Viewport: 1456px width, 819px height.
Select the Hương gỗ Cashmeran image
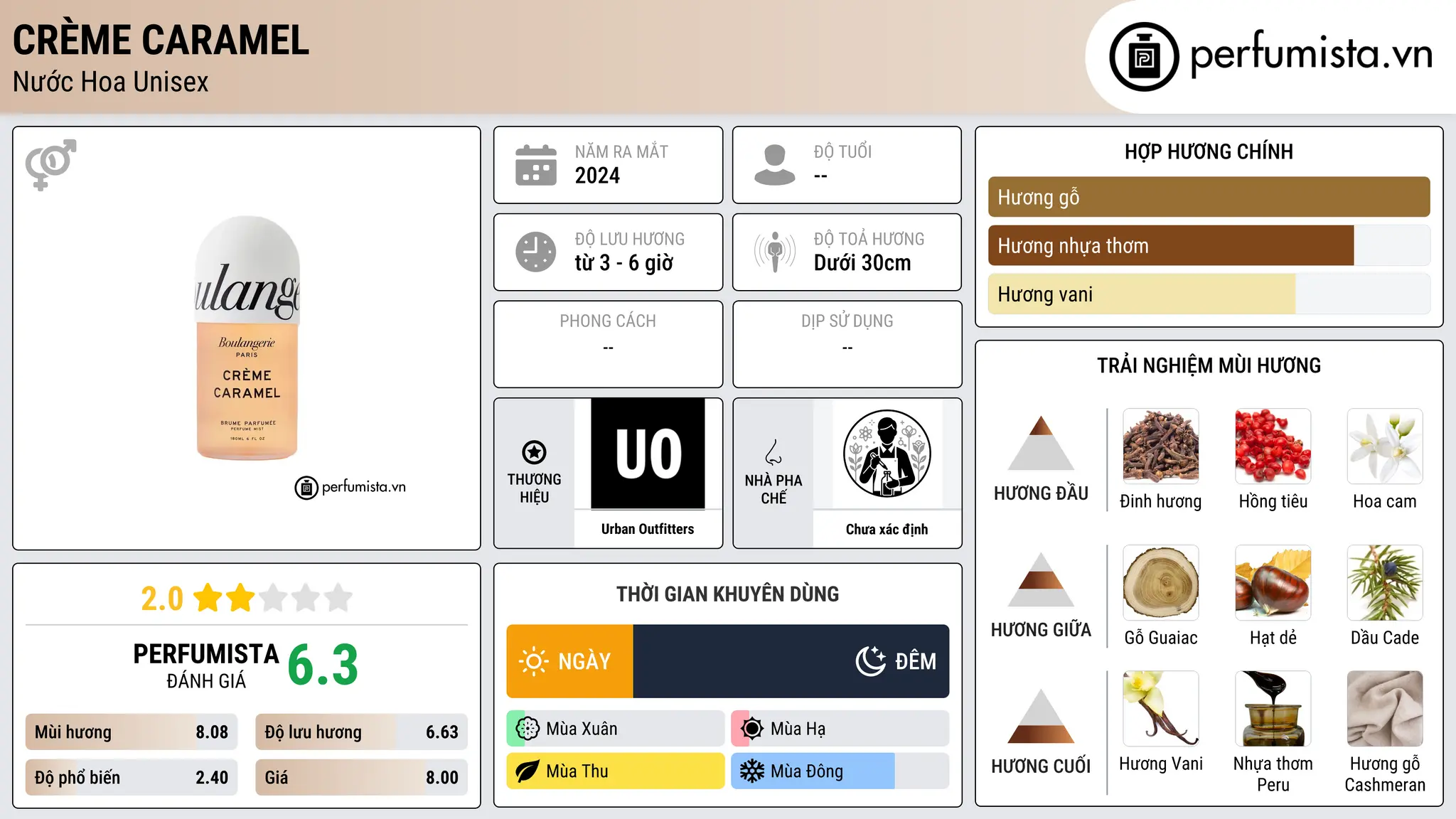tap(1385, 709)
